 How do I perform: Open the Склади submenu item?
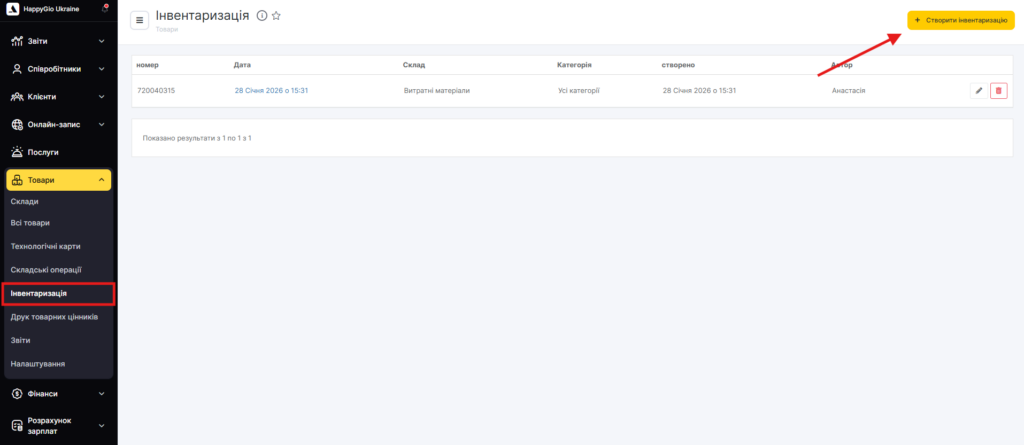point(25,202)
